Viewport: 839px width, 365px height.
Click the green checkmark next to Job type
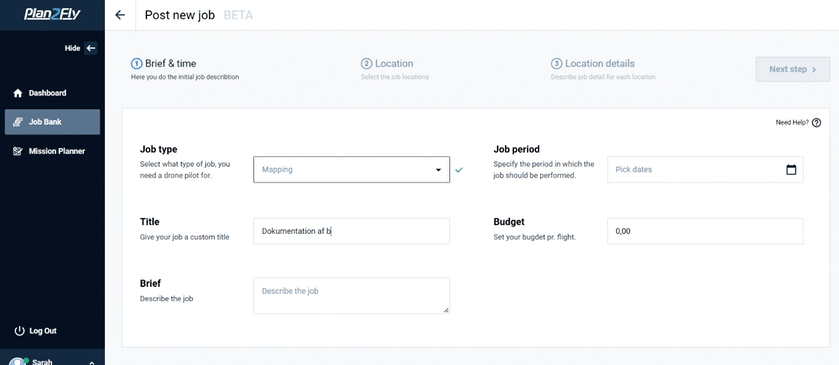[459, 170]
